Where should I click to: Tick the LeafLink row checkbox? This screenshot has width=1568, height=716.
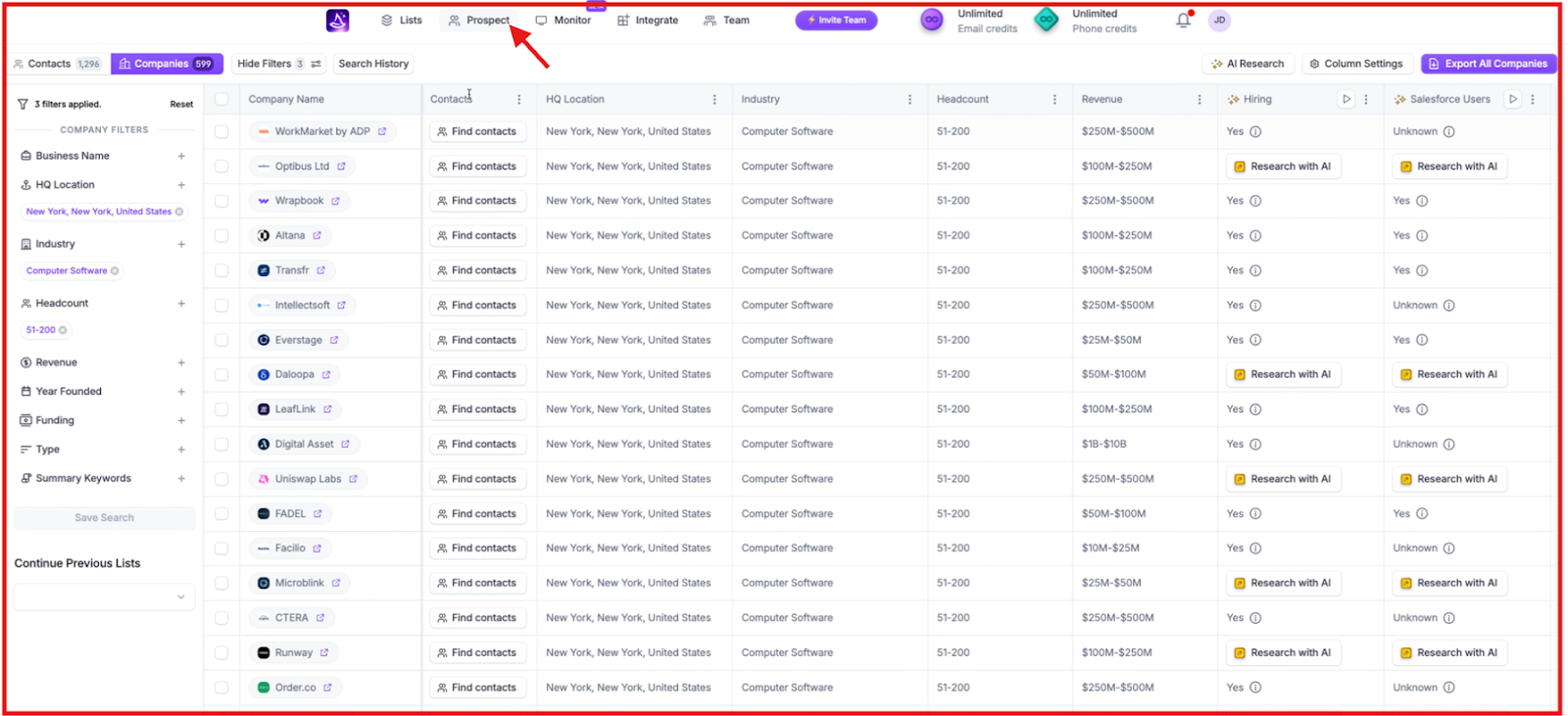tap(221, 409)
